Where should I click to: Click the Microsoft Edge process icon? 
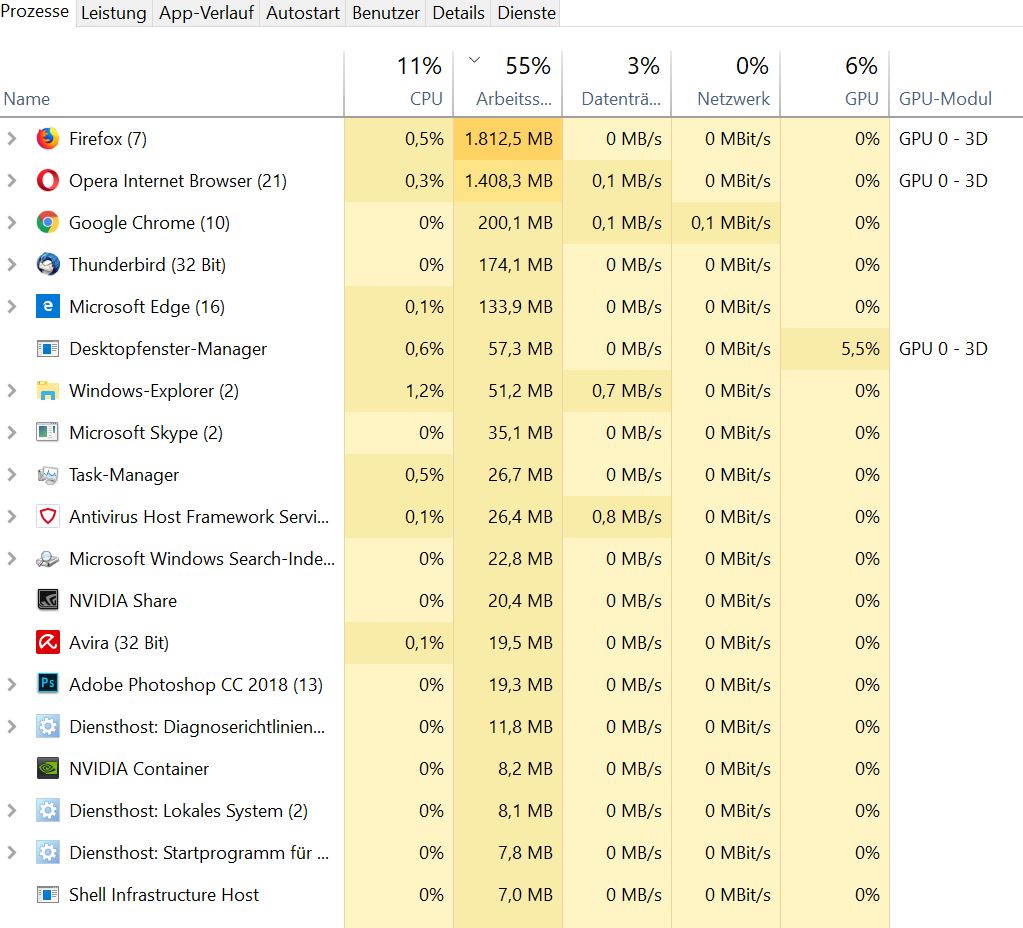(x=48, y=306)
